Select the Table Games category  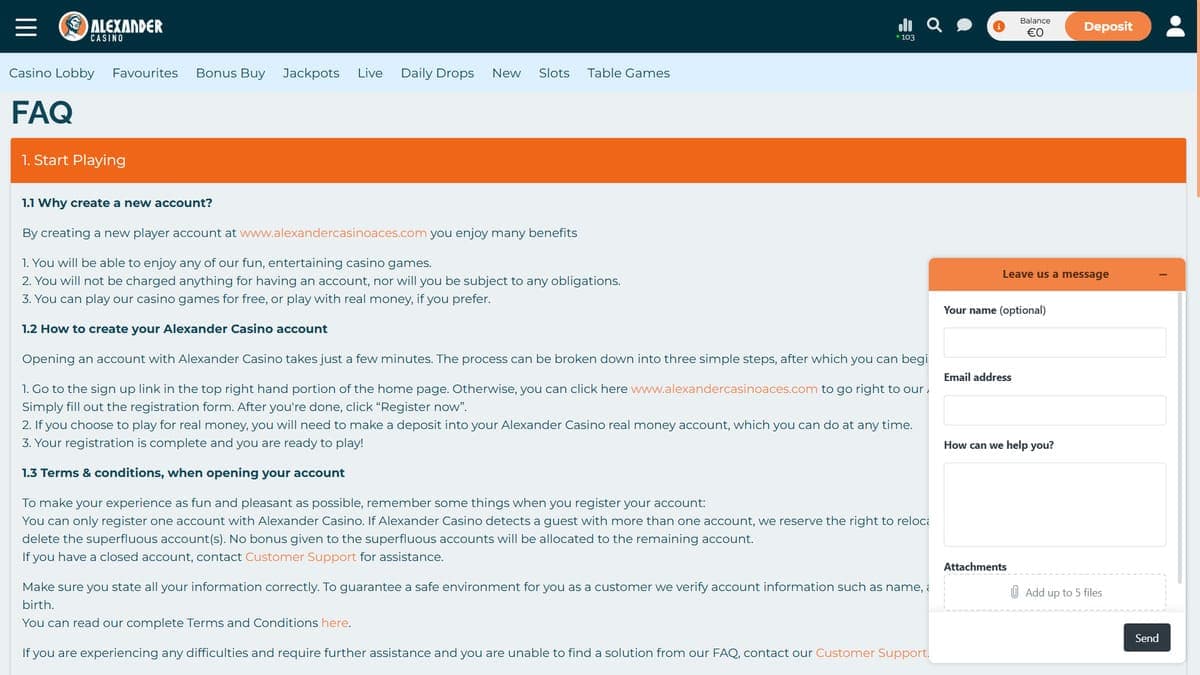(629, 73)
